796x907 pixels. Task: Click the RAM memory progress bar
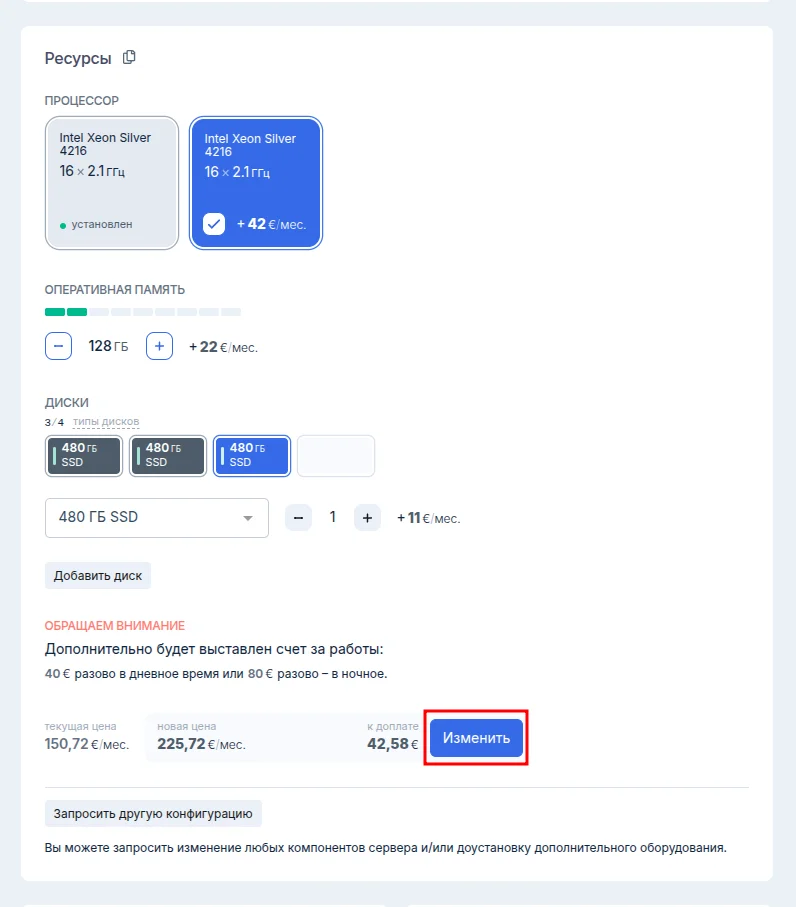pos(143,312)
